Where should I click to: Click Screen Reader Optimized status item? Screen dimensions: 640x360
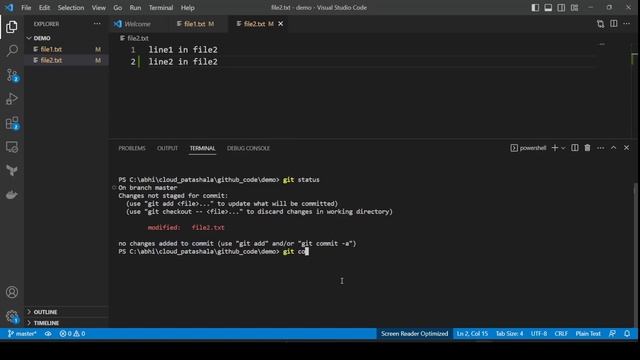coord(414,333)
